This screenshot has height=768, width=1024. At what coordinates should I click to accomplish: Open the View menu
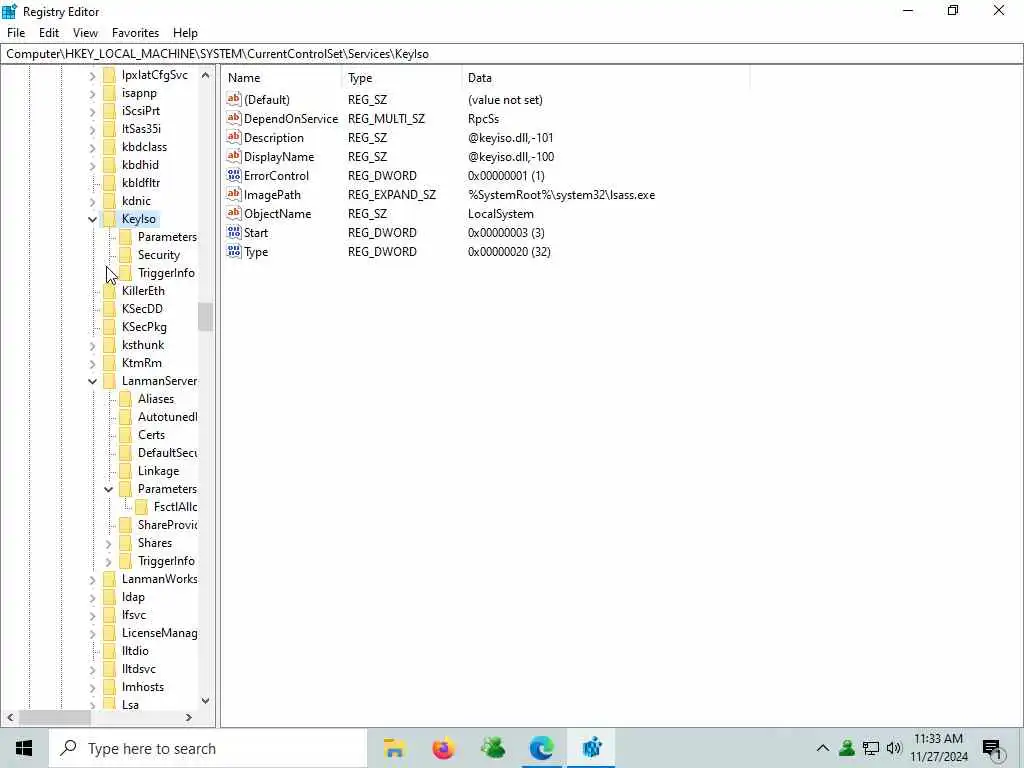(85, 33)
